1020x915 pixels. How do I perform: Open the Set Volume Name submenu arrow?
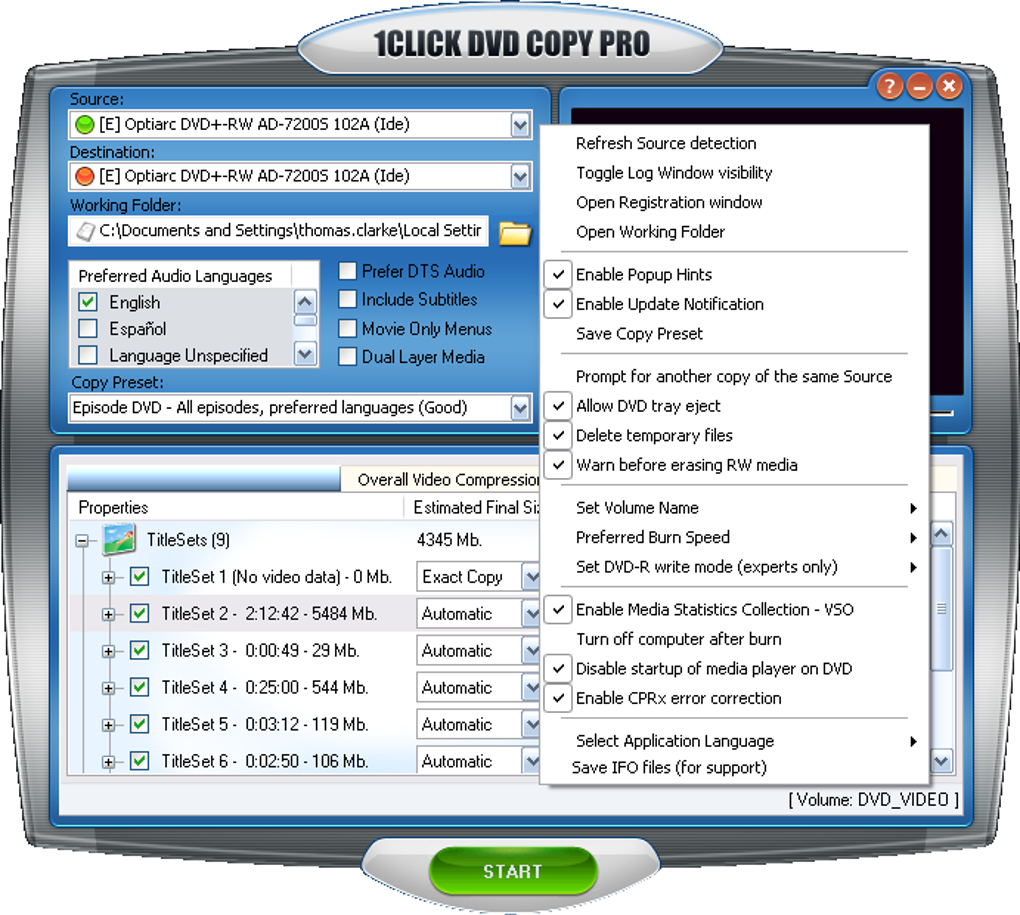point(913,508)
